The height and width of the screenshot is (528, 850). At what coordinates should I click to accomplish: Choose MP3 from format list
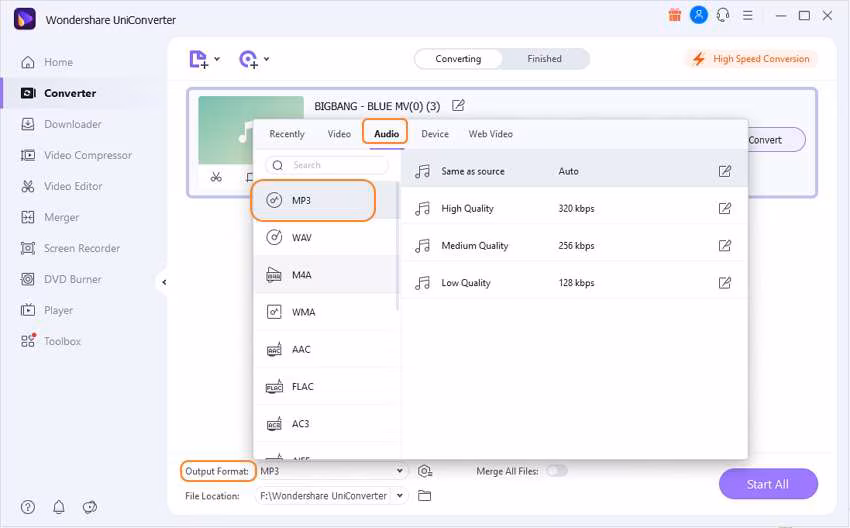click(326, 201)
